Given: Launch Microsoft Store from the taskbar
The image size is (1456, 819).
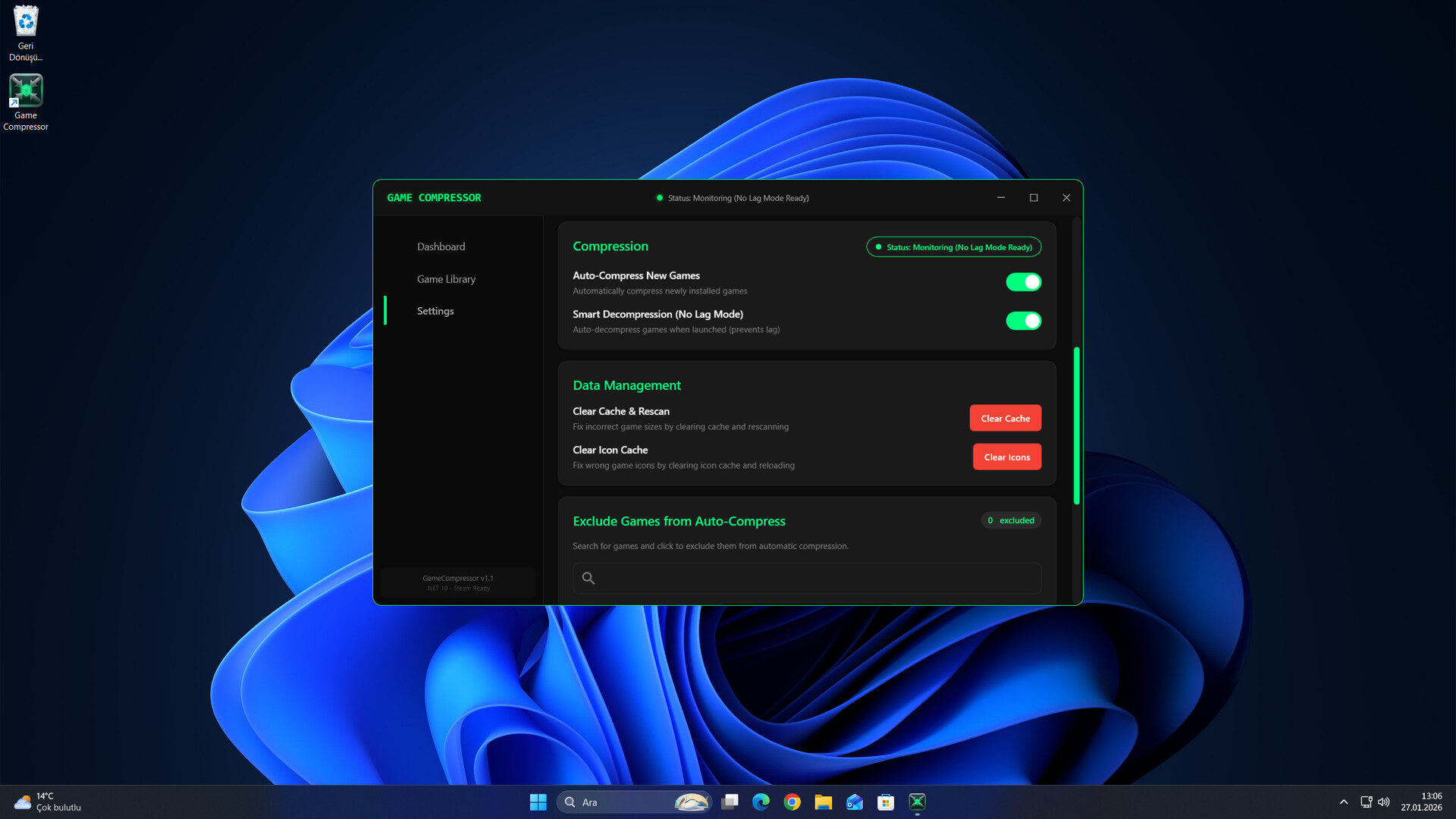Looking at the screenshot, I should click(885, 802).
